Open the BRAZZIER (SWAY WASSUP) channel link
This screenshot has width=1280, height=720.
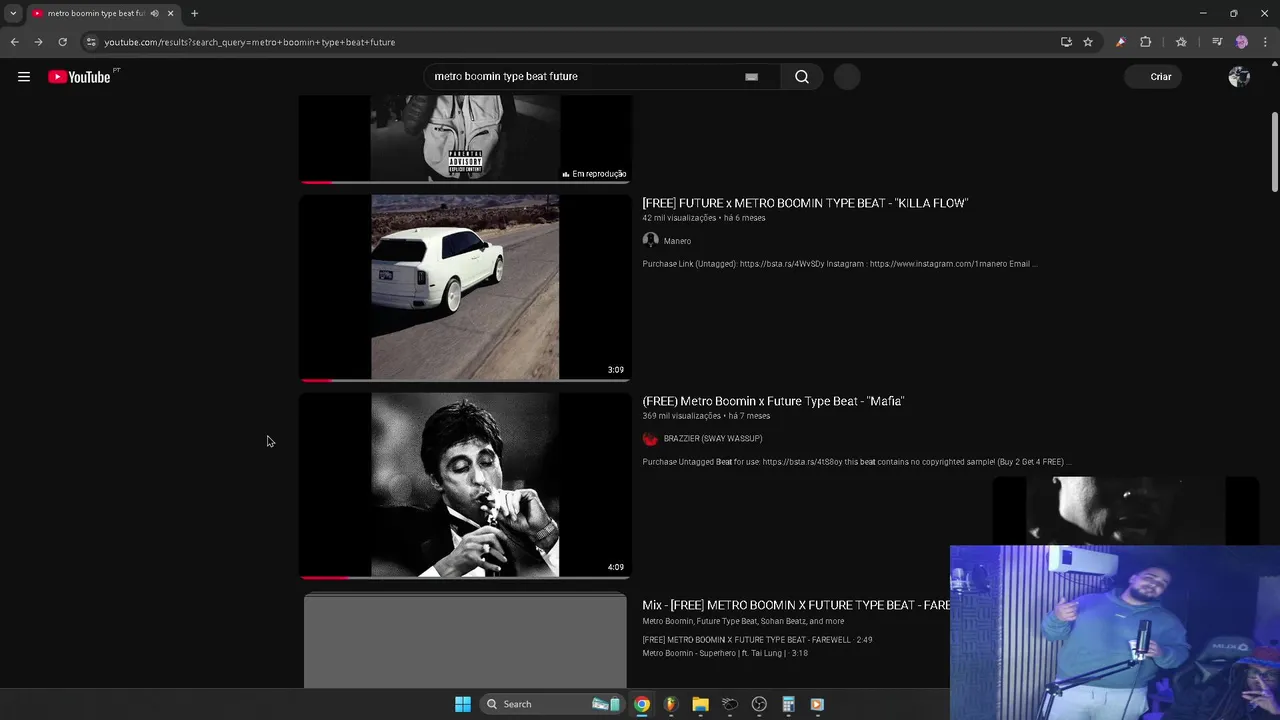pyautogui.click(x=713, y=439)
